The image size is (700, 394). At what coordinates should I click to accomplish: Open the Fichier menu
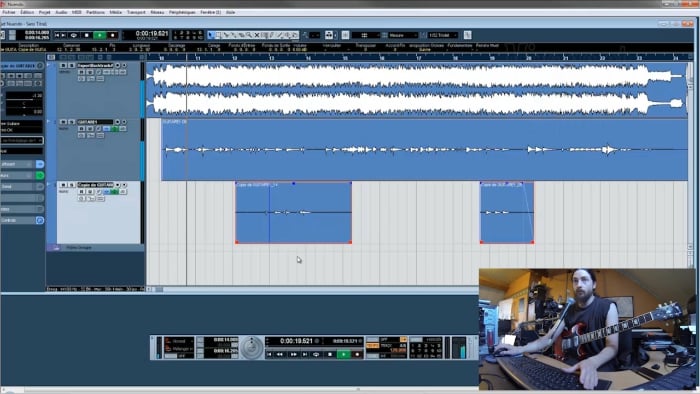point(9,12)
